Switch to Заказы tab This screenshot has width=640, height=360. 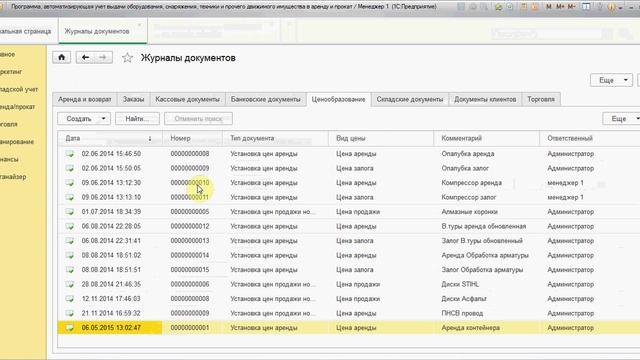pos(133,99)
